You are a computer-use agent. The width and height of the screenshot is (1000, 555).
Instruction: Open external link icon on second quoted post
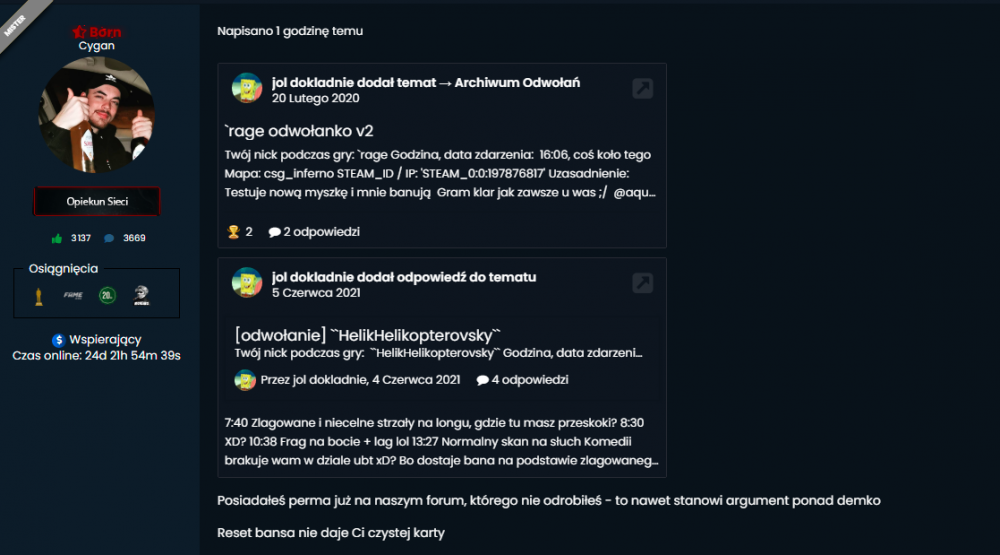tap(642, 284)
